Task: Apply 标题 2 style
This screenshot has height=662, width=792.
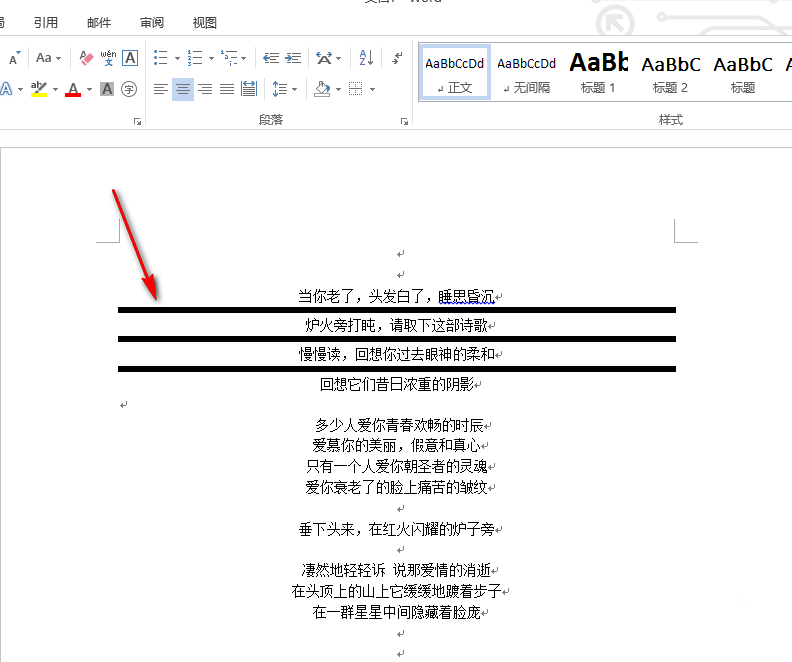Action: (x=671, y=72)
